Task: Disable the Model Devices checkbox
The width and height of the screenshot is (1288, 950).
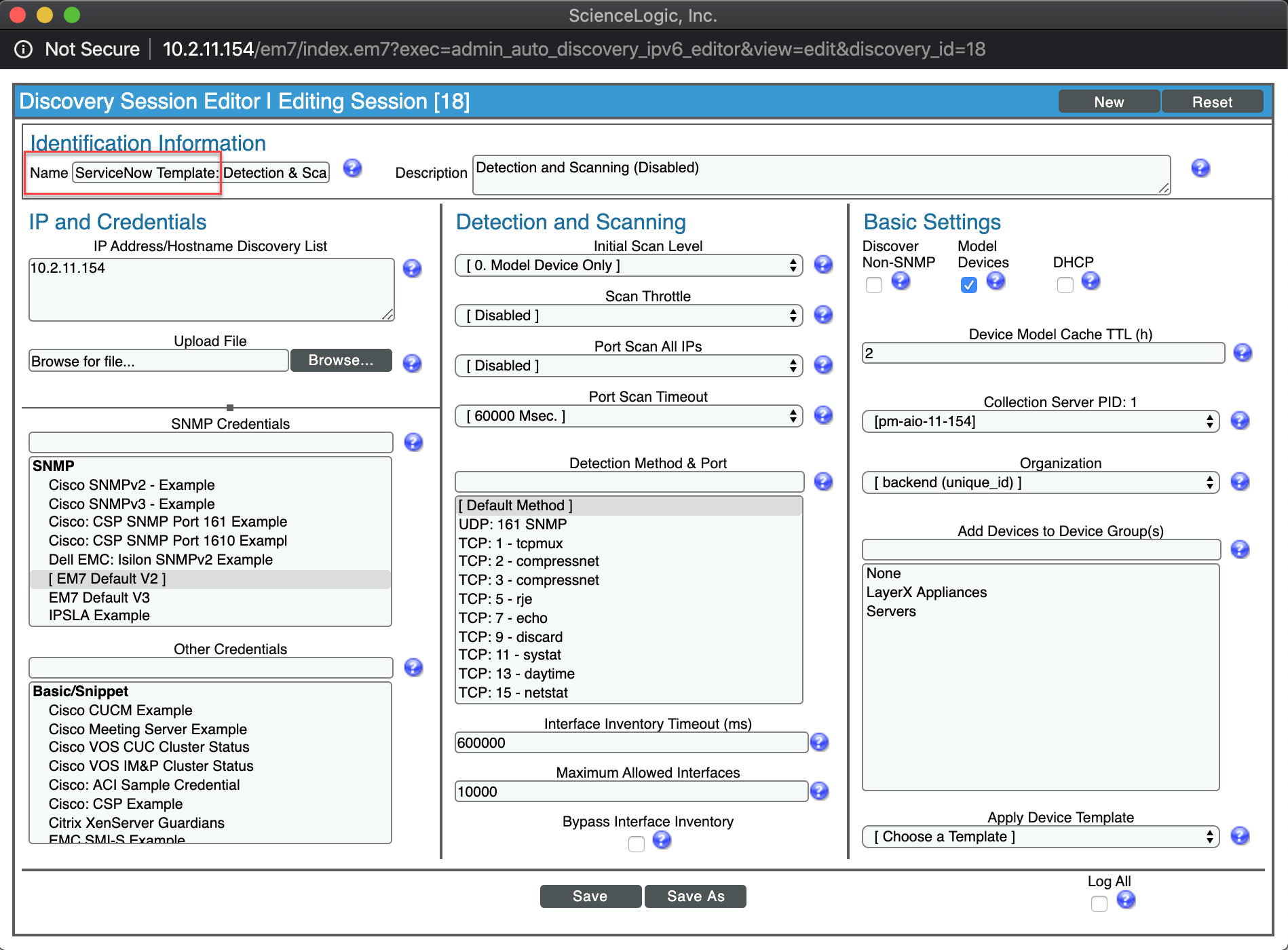Action: pos(968,285)
